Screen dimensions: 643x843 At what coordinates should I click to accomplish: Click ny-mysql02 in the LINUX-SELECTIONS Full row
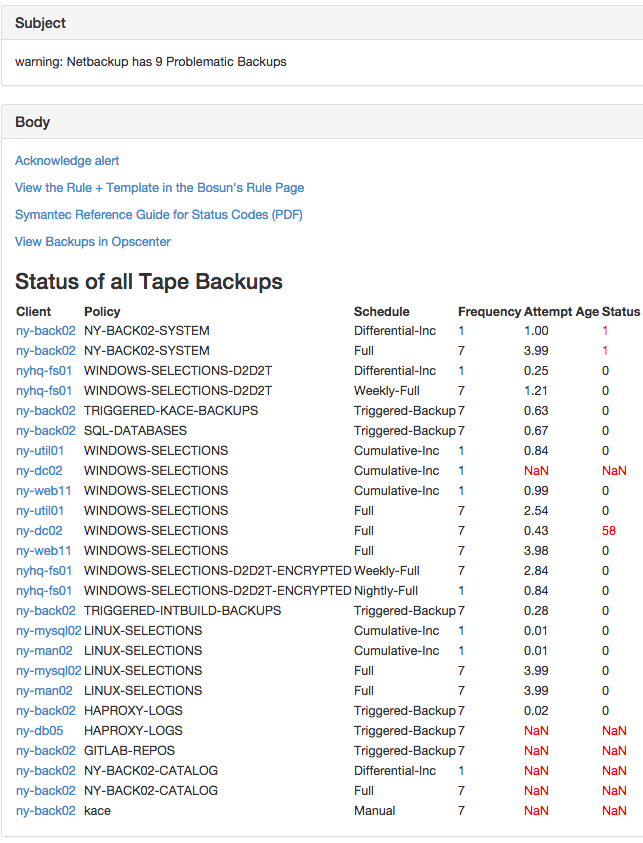(48, 671)
